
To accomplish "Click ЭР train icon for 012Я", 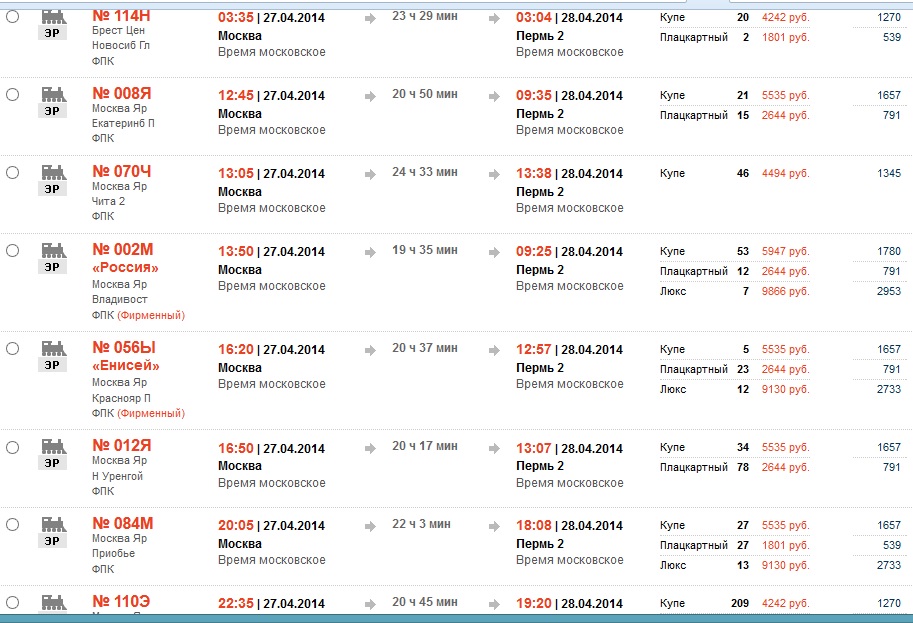I will tap(52, 453).
